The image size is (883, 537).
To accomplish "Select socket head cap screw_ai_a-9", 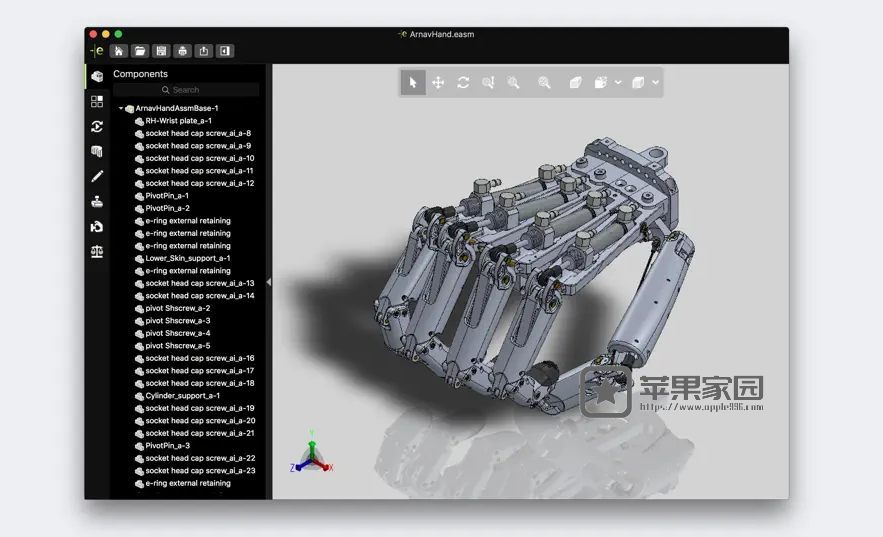I will pos(198,146).
